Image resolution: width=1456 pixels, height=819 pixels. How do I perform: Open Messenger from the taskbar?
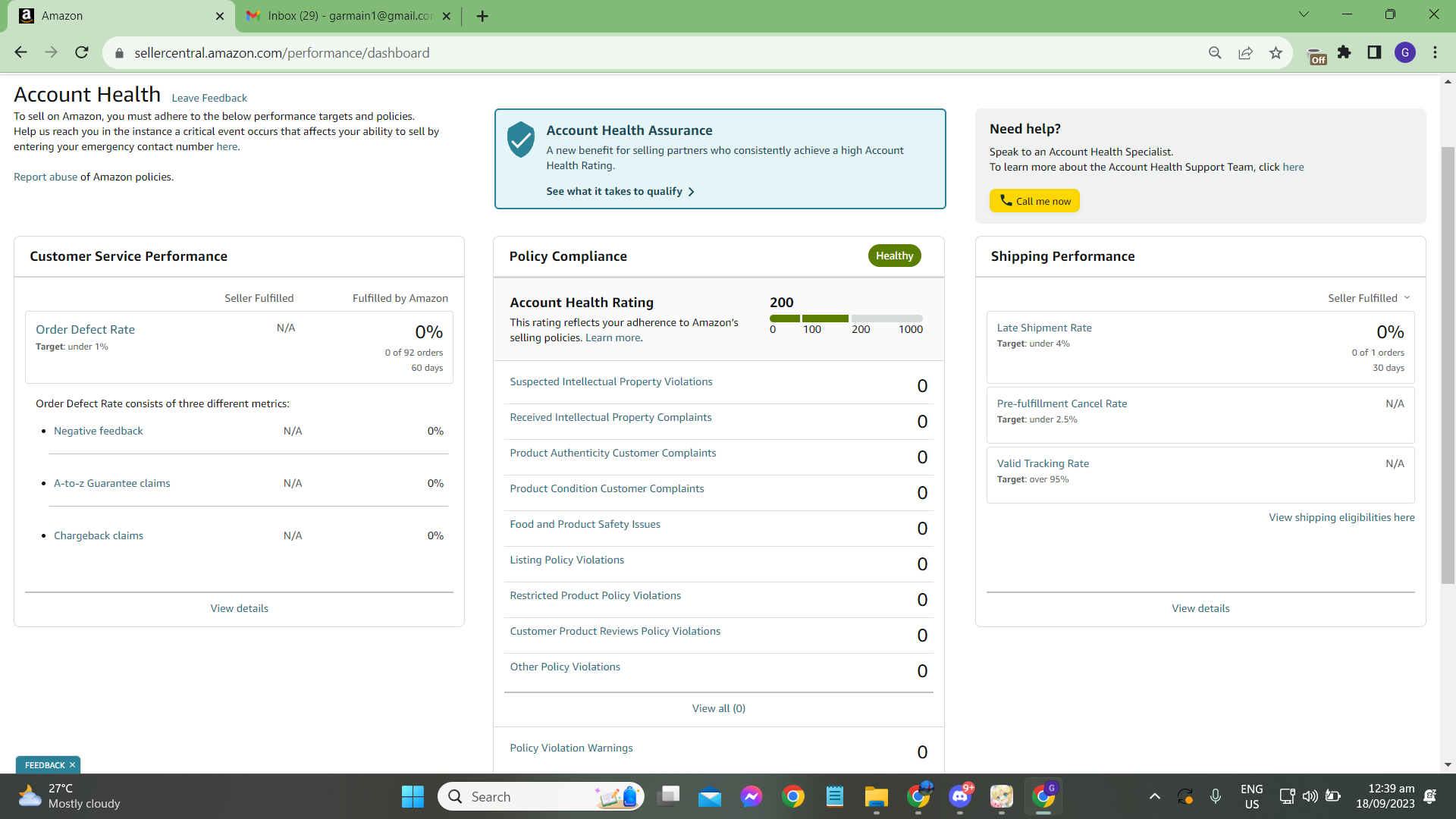752,796
